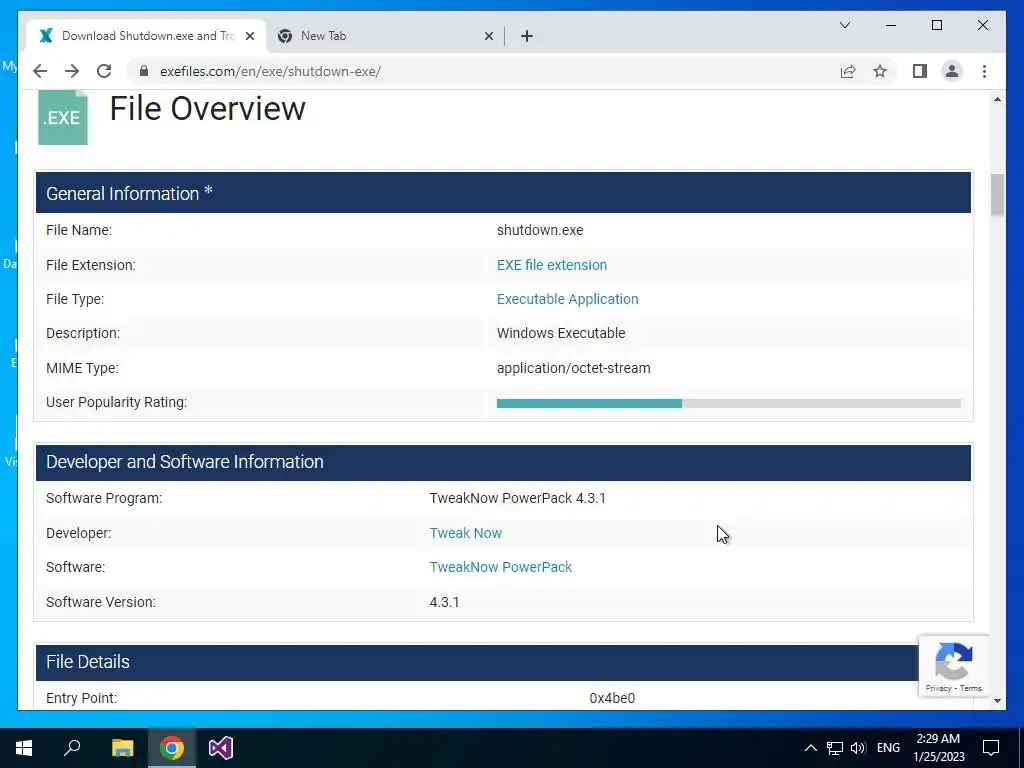Click the .EXE file icon
This screenshot has height=768, width=1024.
pyautogui.click(x=63, y=118)
